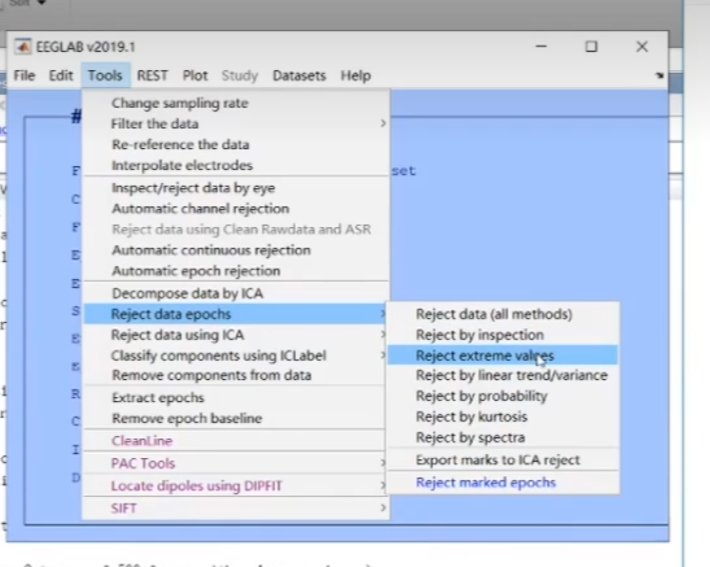Maximize the EEGLAB window
This screenshot has width=710, height=567.
coord(591,47)
